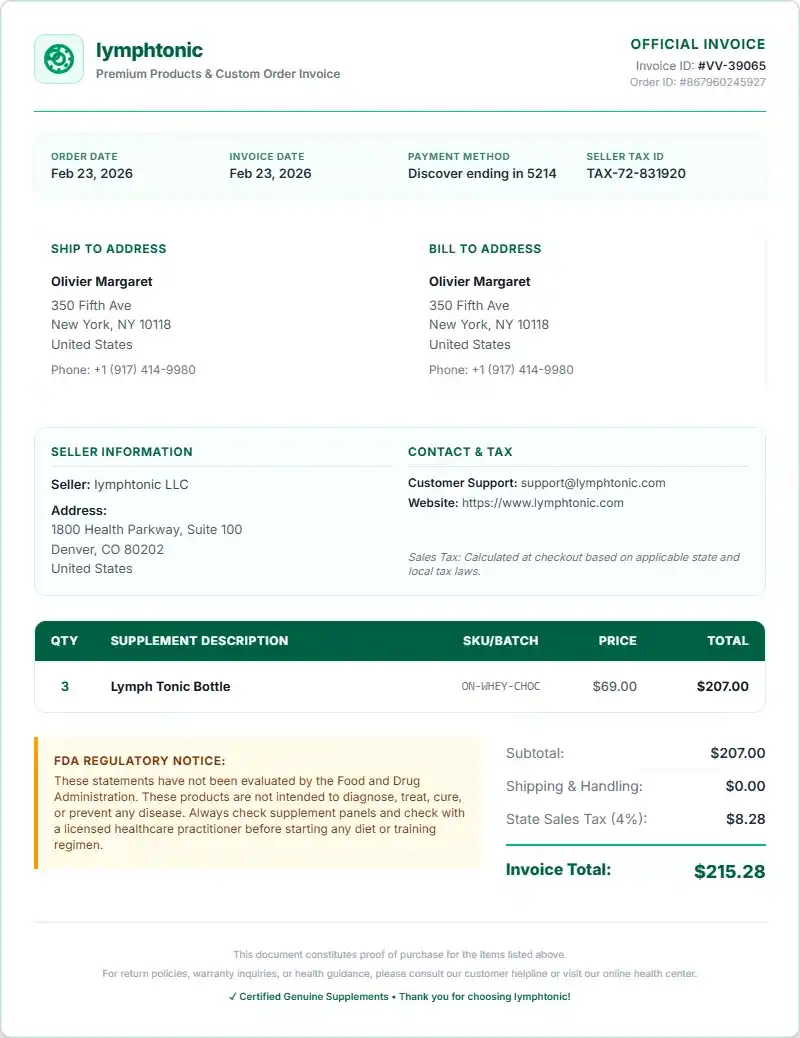Image resolution: width=800 pixels, height=1038 pixels.
Task: Click the ship-to phone number
Action: point(144,370)
